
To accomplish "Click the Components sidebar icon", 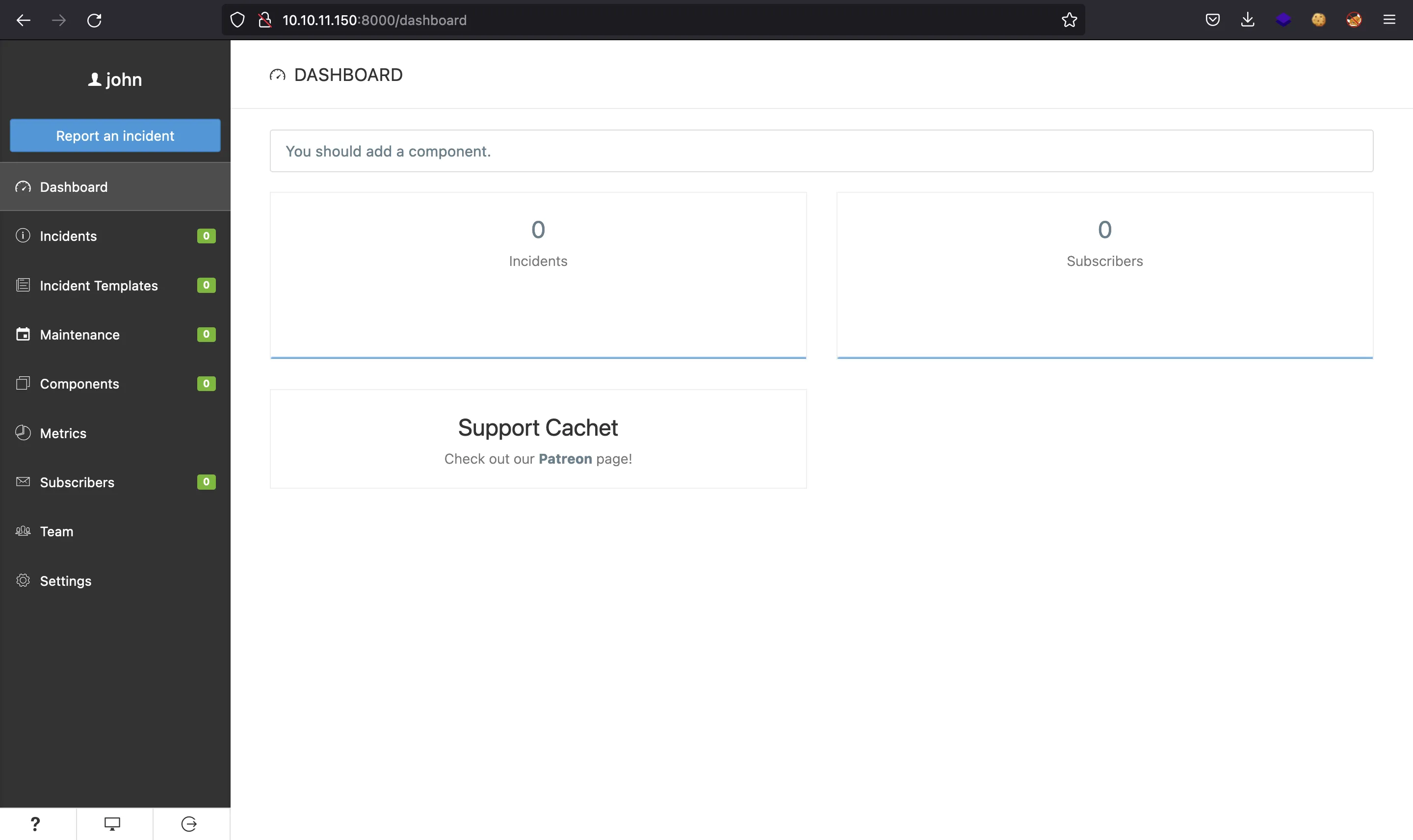I will point(21,383).
